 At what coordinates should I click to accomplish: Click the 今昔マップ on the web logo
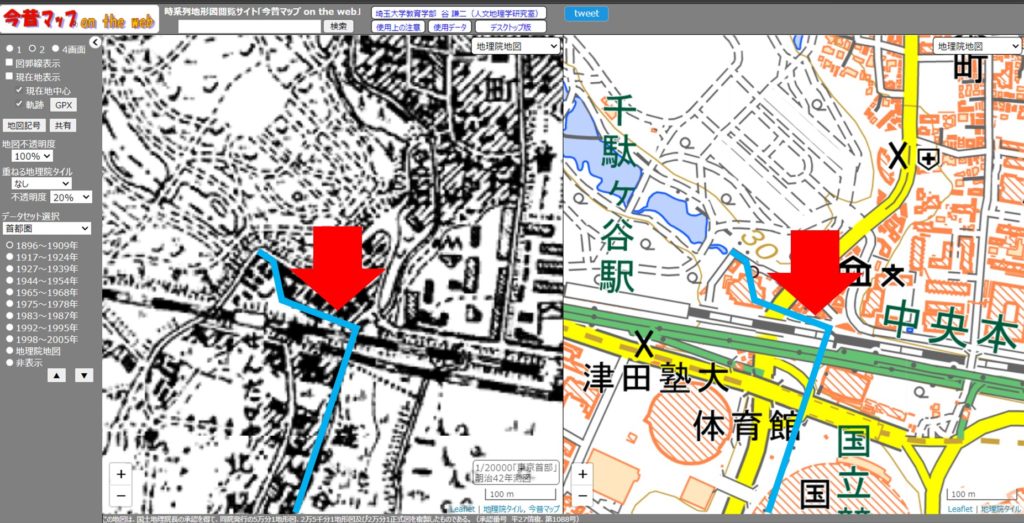78,17
